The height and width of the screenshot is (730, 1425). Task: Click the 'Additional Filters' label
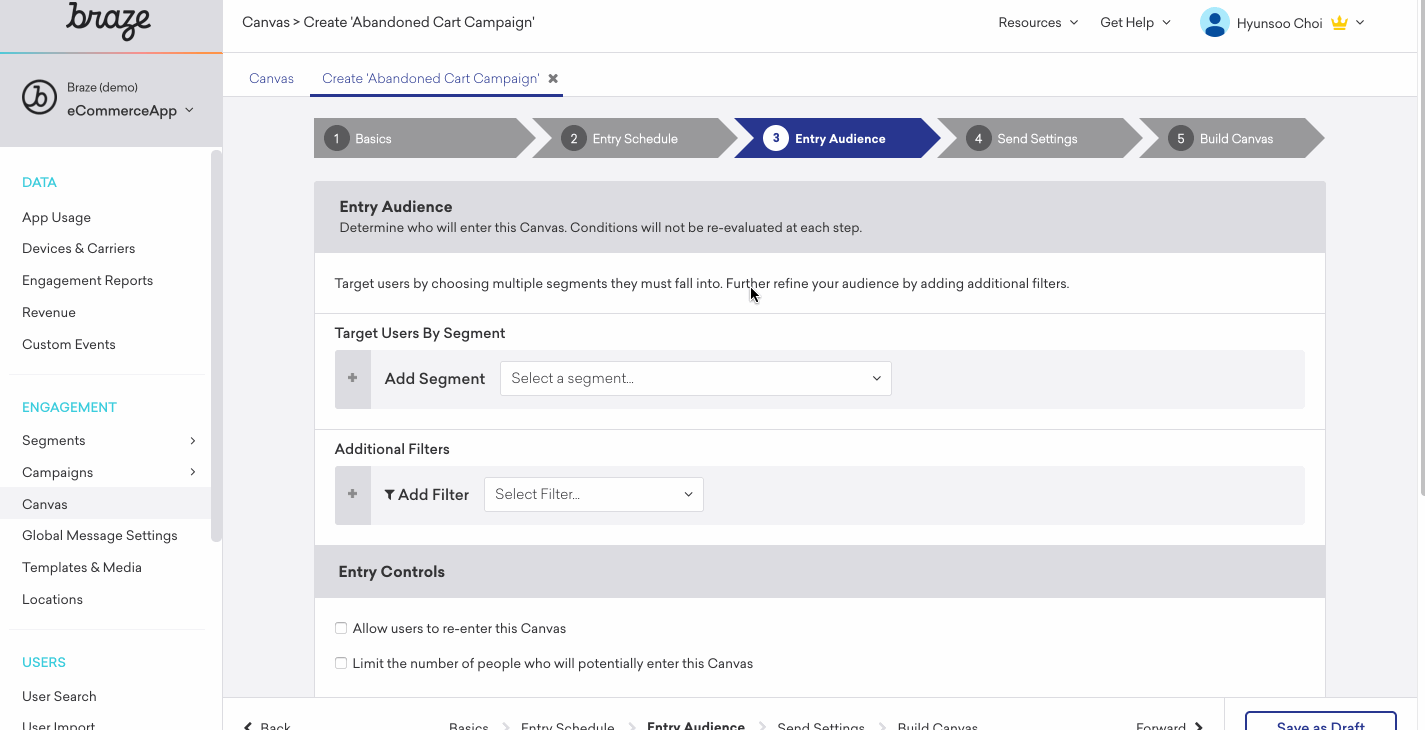tap(392, 449)
